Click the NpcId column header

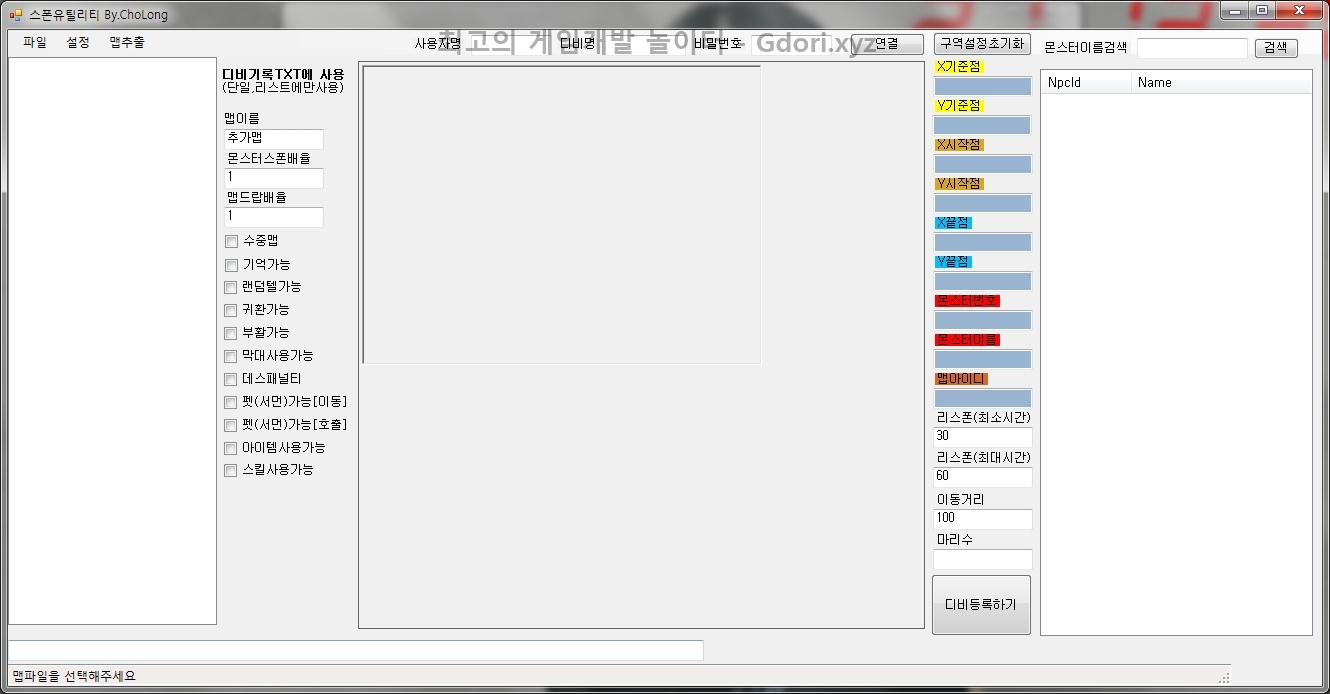click(x=1085, y=83)
